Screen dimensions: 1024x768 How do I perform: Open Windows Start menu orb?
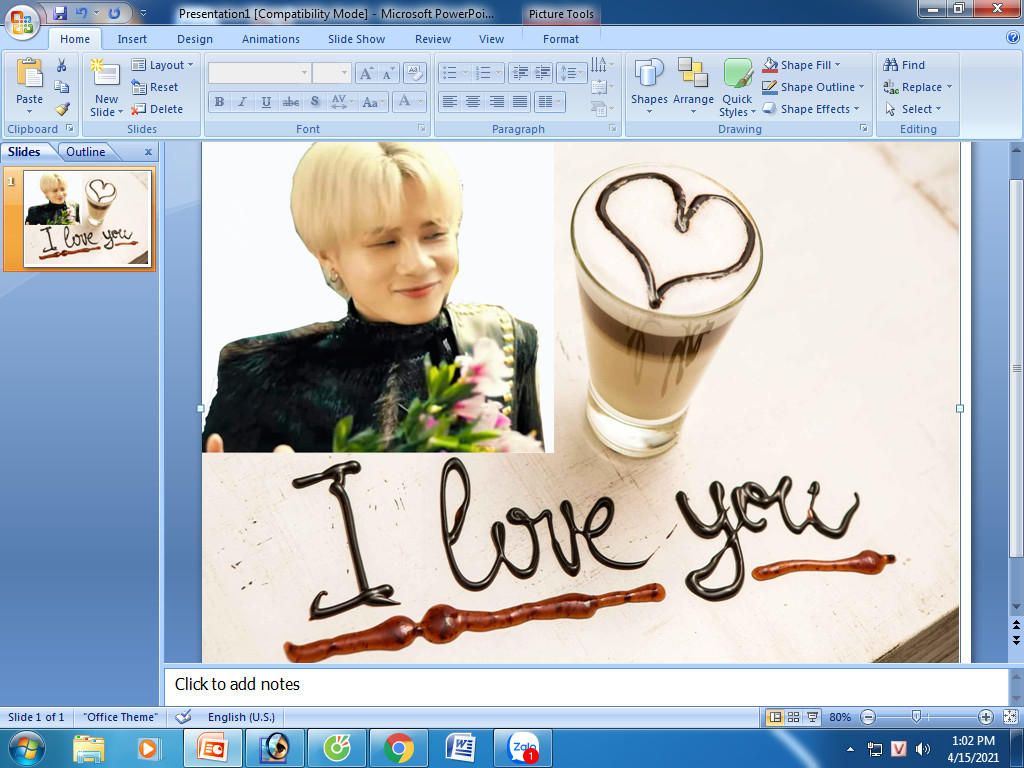point(27,748)
